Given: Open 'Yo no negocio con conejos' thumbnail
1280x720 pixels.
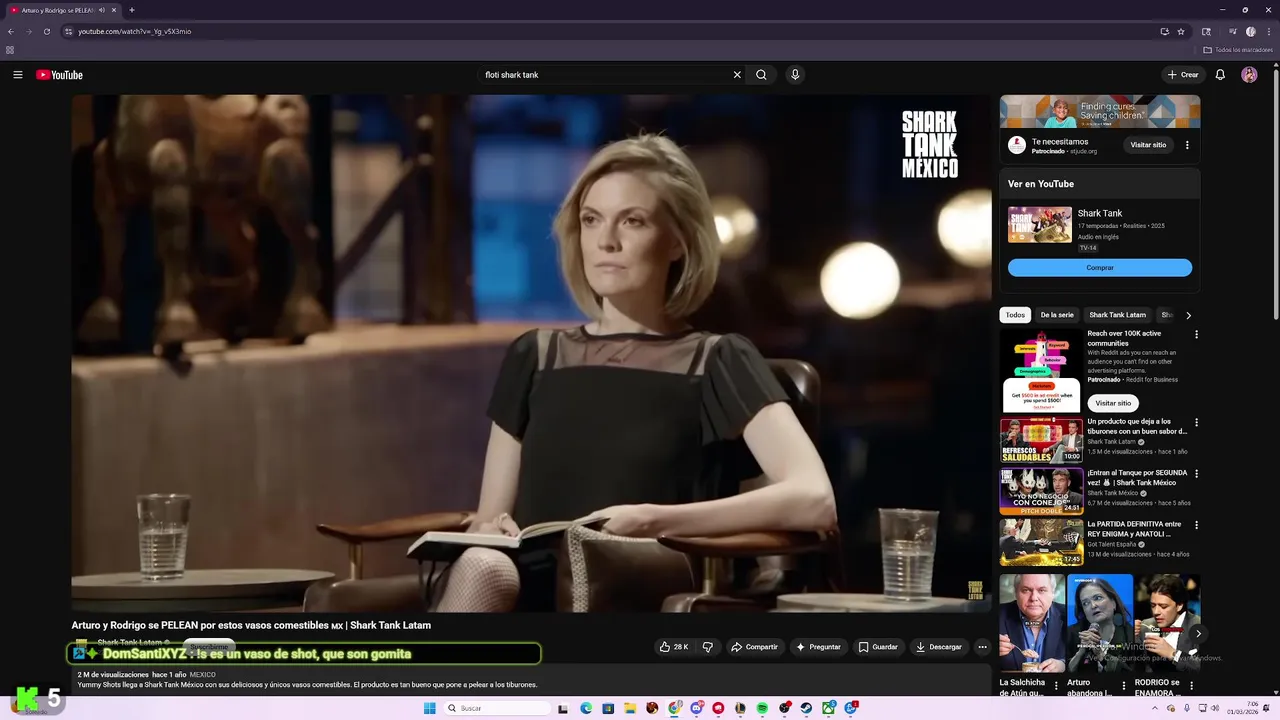Looking at the screenshot, I should [1041, 490].
